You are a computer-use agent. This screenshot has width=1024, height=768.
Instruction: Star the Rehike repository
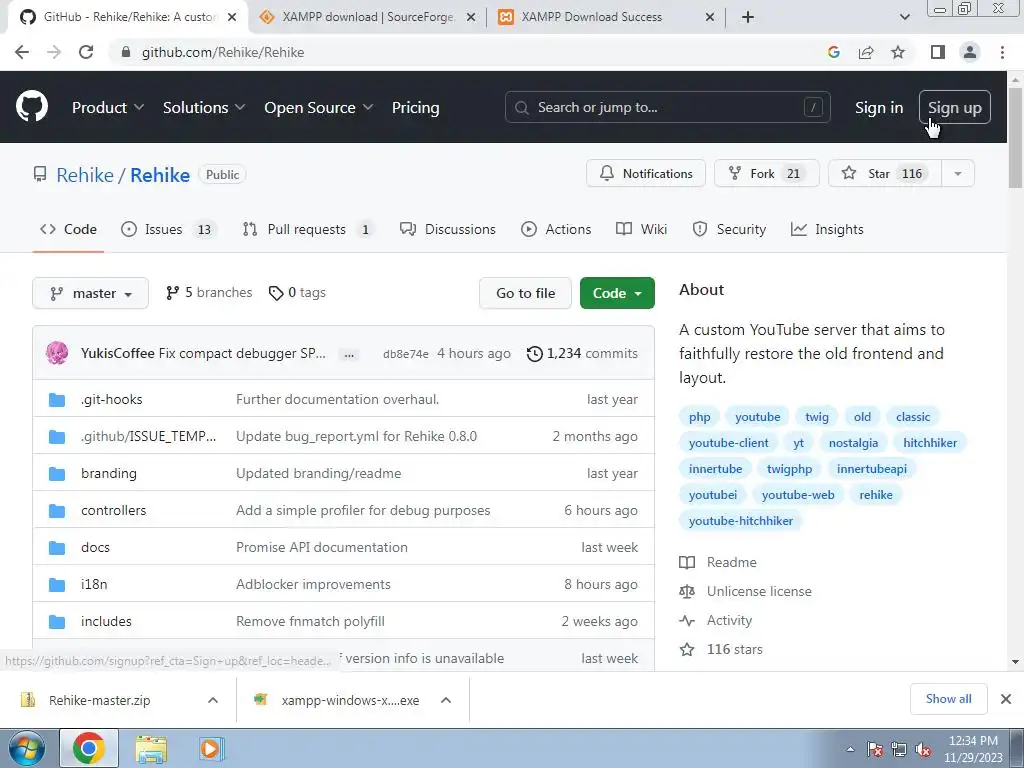(885, 174)
